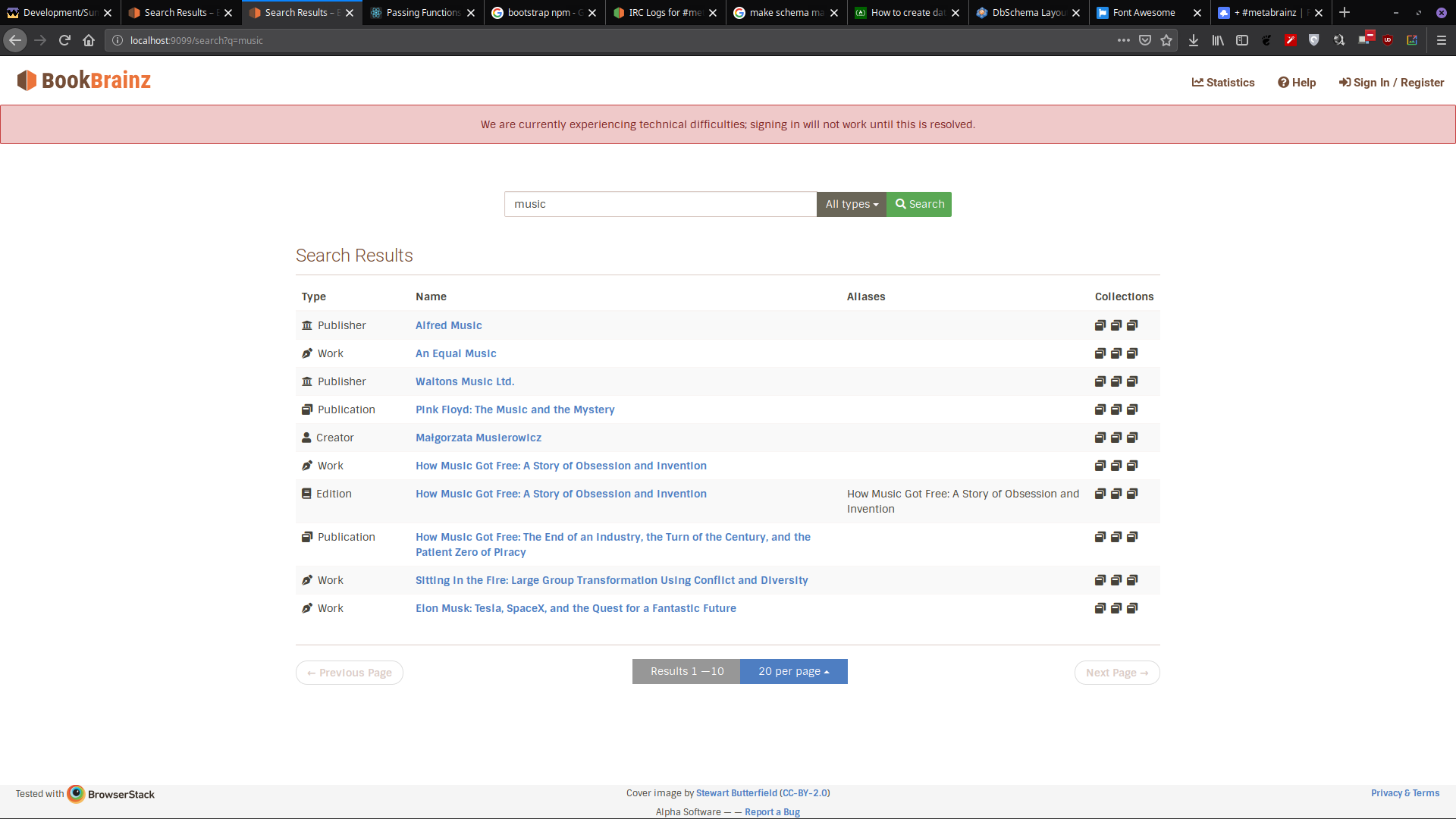Switch to DbSchema Layout tab
The image size is (1456, 819).
1028,12
